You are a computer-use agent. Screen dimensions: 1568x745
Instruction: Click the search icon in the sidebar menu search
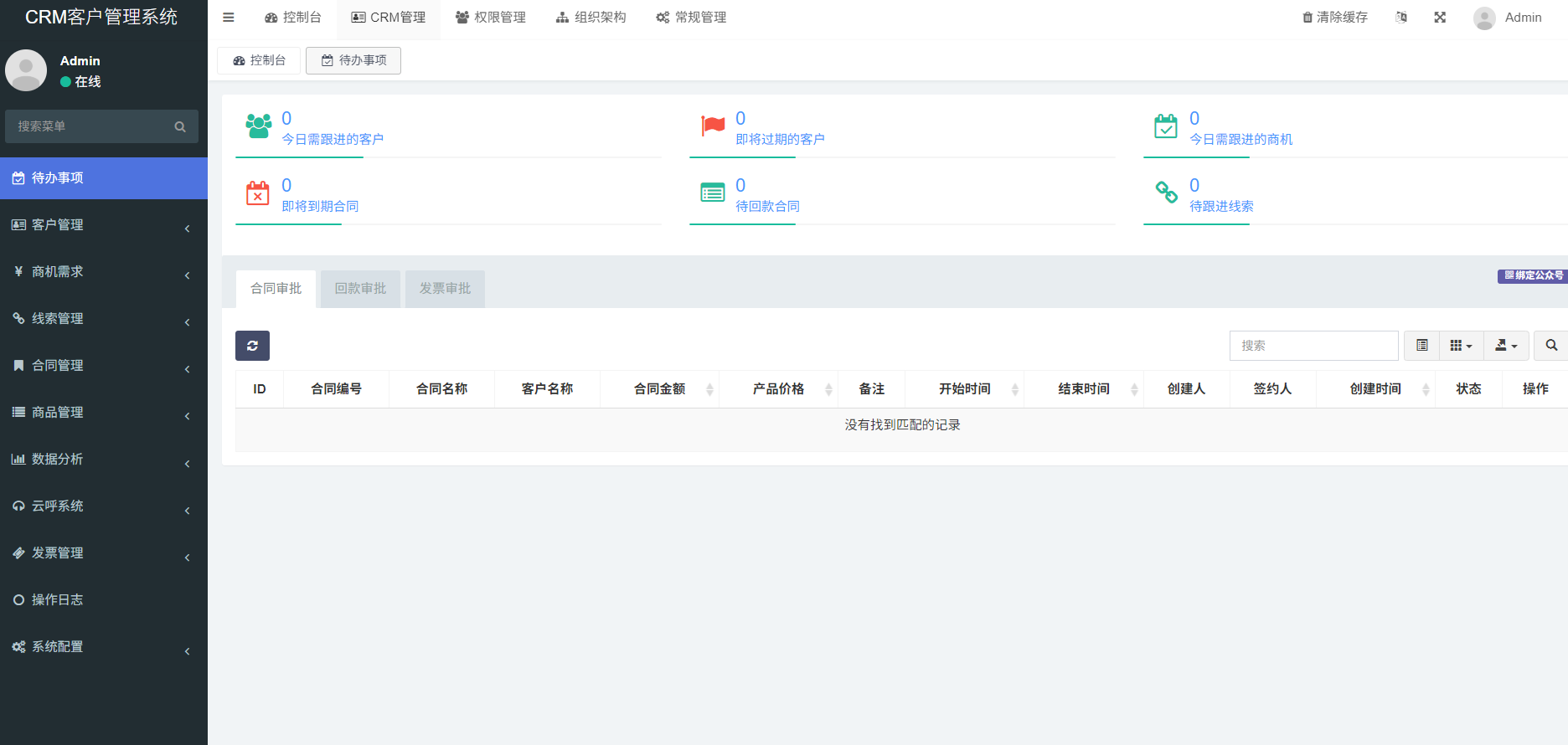click(x=180, y=126)
